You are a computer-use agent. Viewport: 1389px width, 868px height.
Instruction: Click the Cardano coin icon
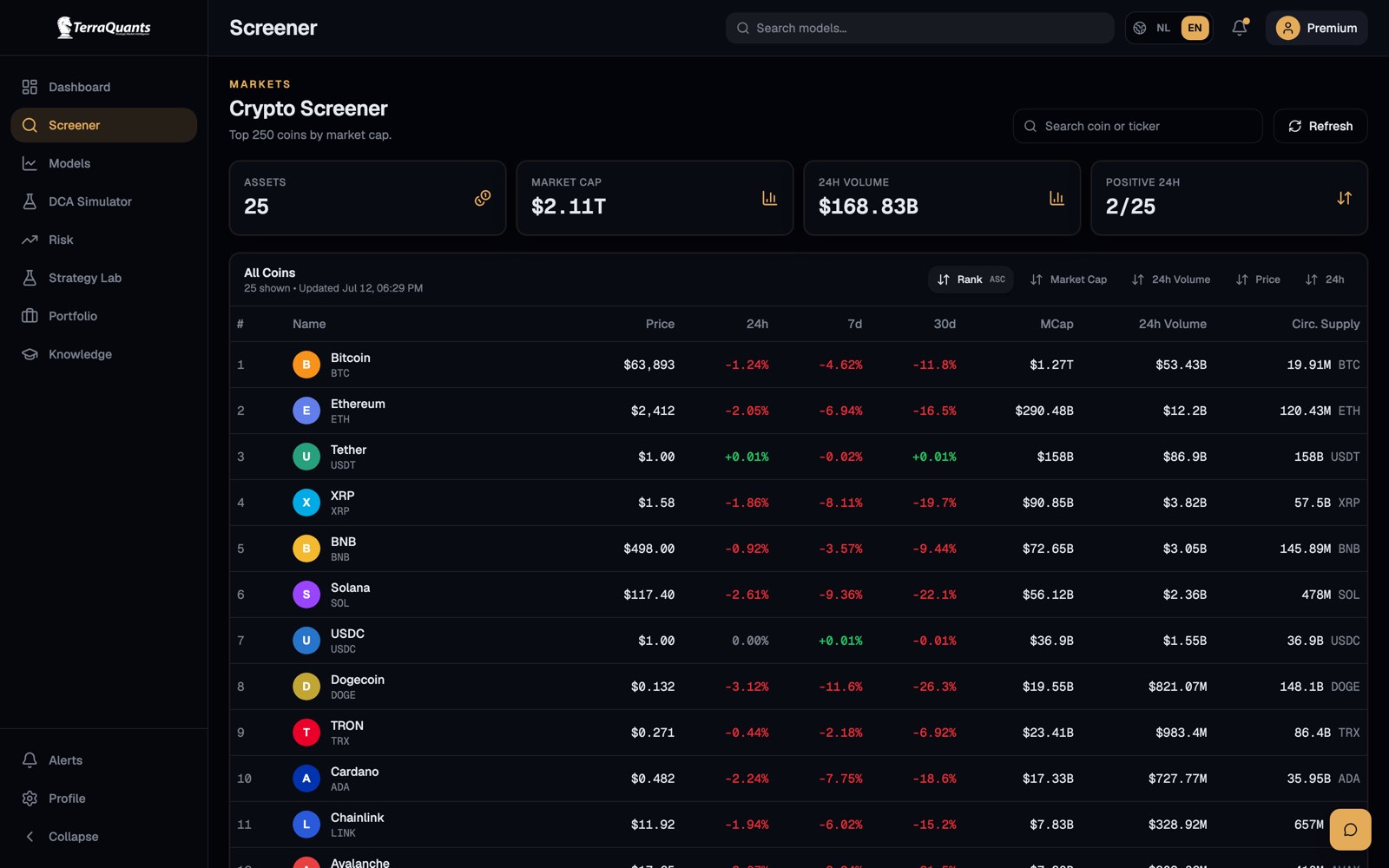(x=306, y=779)
